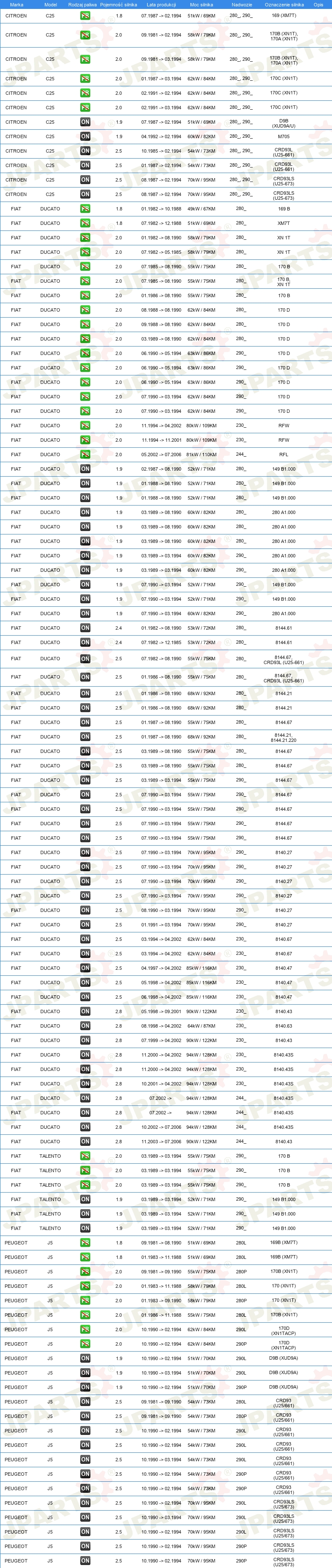Click ON diesel icon in Citroen M705 row
The image size is (332, 1568).
click(85, 137)
